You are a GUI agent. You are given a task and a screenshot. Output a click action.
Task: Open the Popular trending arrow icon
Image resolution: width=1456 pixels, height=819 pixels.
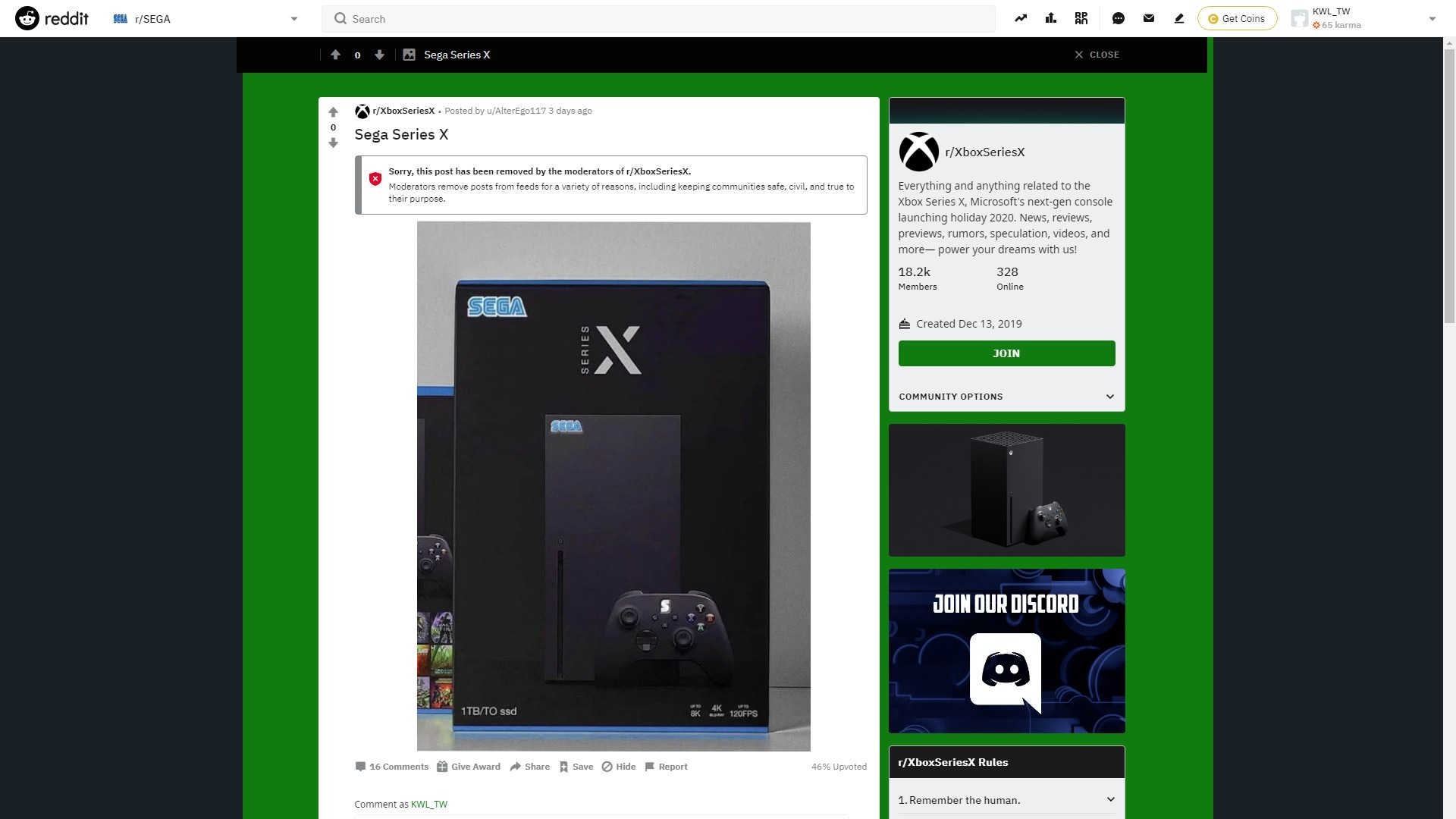click(1021, 18)
